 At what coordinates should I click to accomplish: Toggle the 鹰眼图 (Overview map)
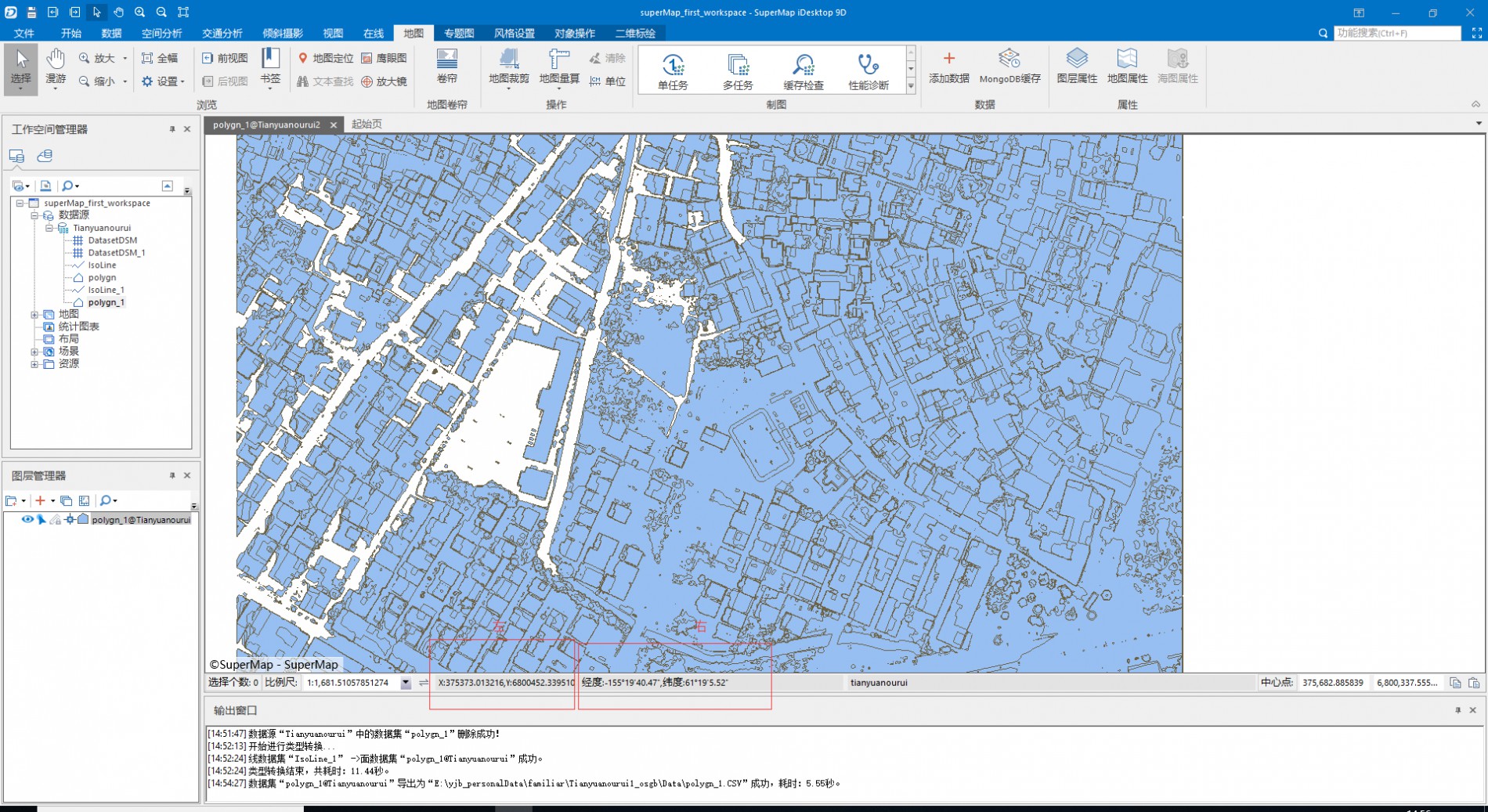[384, 58]
